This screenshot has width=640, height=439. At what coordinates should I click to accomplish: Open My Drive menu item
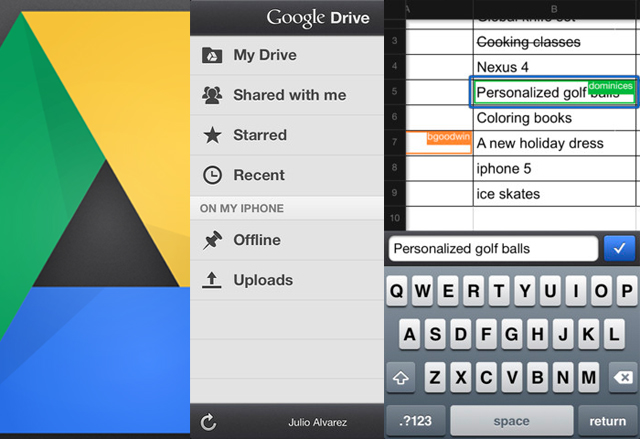pyautogui.click(x=287, y=55)
